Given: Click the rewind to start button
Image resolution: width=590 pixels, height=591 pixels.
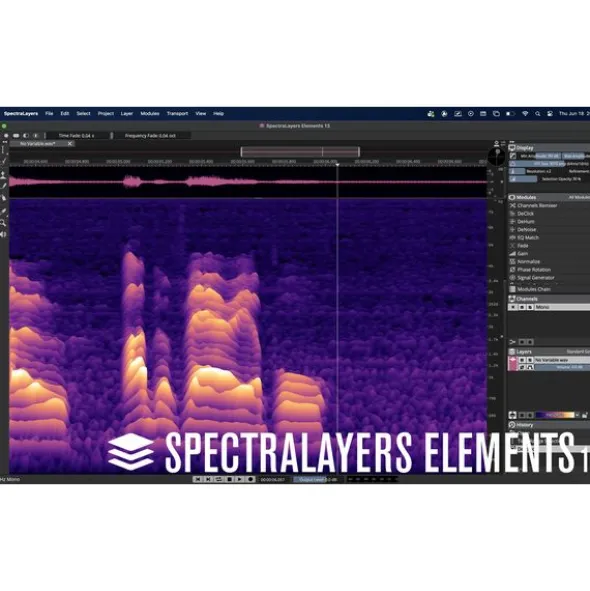Looking at the screenshot, I should tap(197, 479).
